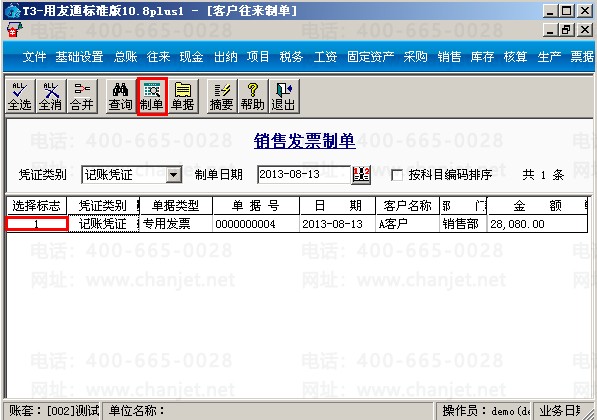Open the 总账 menu
Viewport: 597px width, 420px height.
[x=125, y=57]
